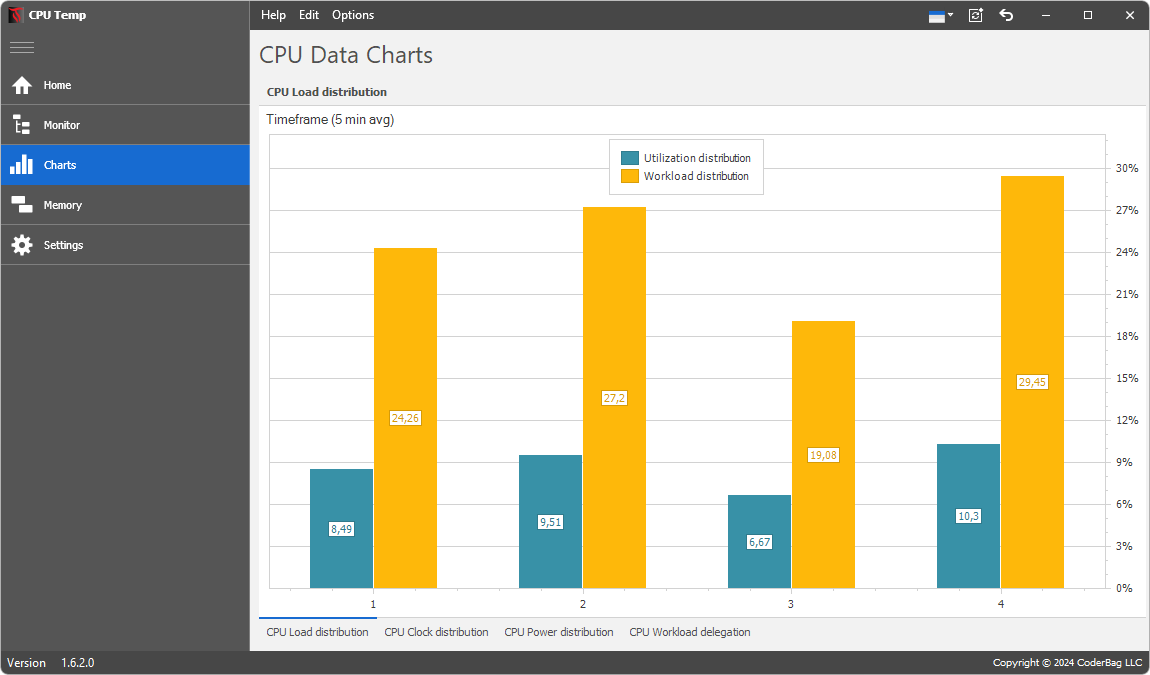This screenshot has height=675, width=1150.
Task: Click the 29,45 workload bar for core 4
Action: (x=1032, y=300)
